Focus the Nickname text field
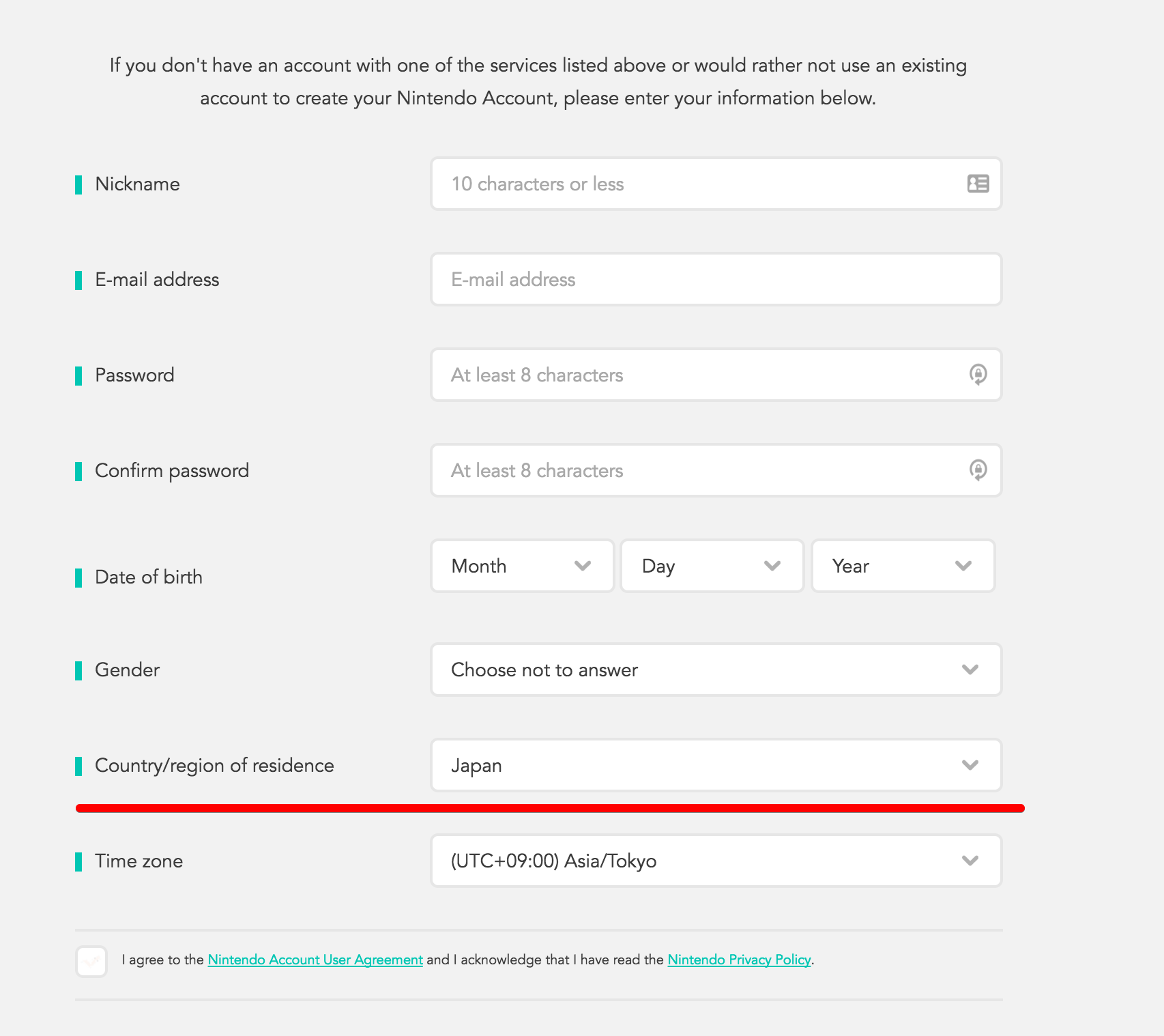The height and width of the screenshot is (1036, 1164). pos(716,184)
